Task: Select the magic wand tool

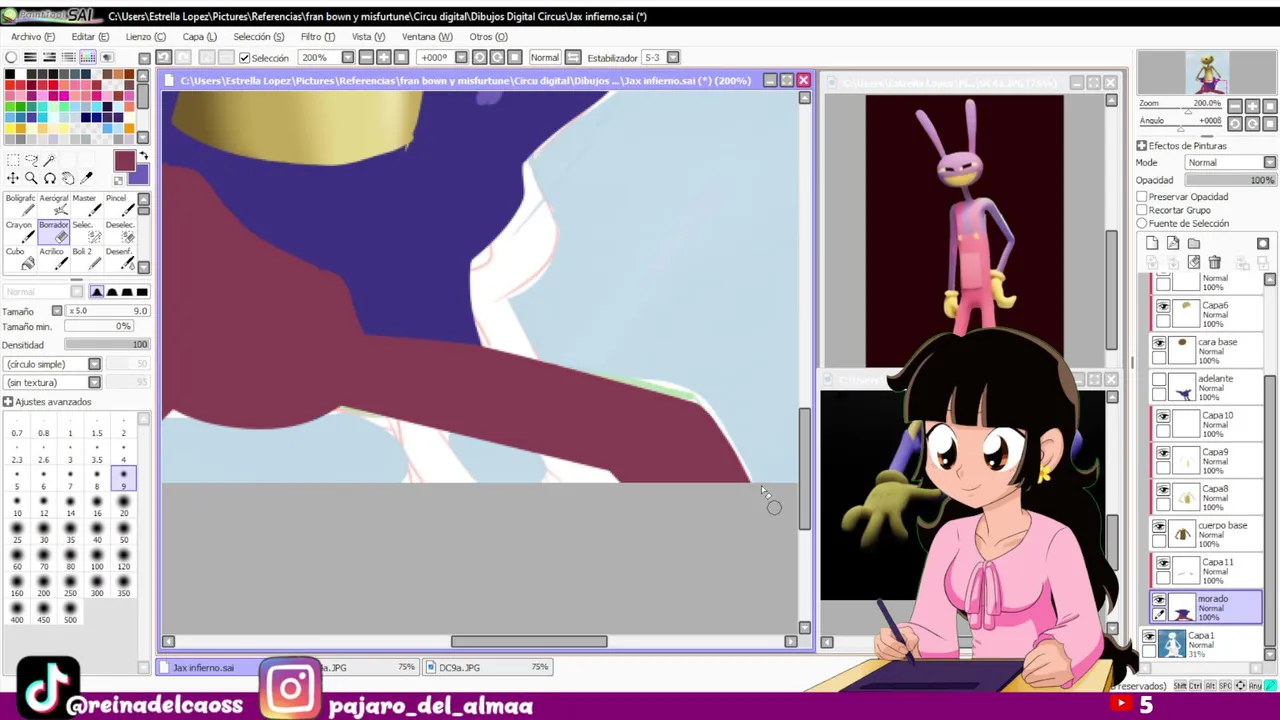Action: click(50, 160)
